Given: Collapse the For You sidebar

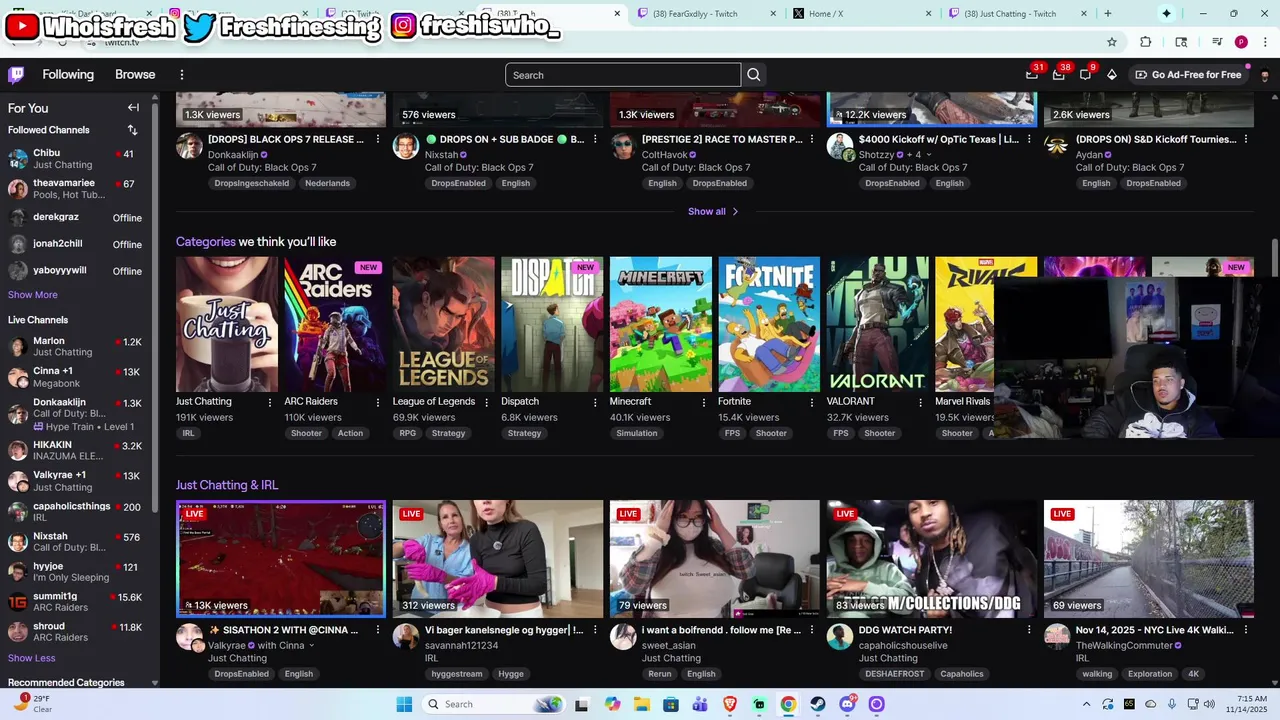Looking at the screenshot, I should pos(133,108).
